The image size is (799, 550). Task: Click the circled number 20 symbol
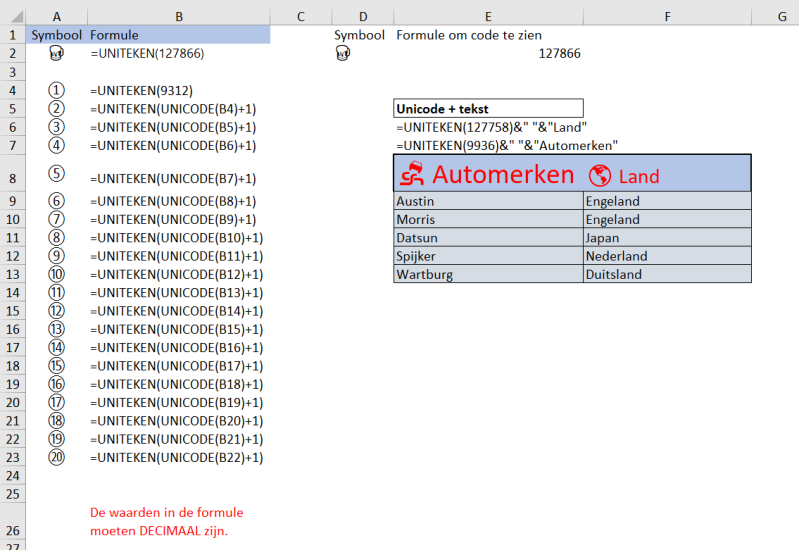tap(56, 457)
